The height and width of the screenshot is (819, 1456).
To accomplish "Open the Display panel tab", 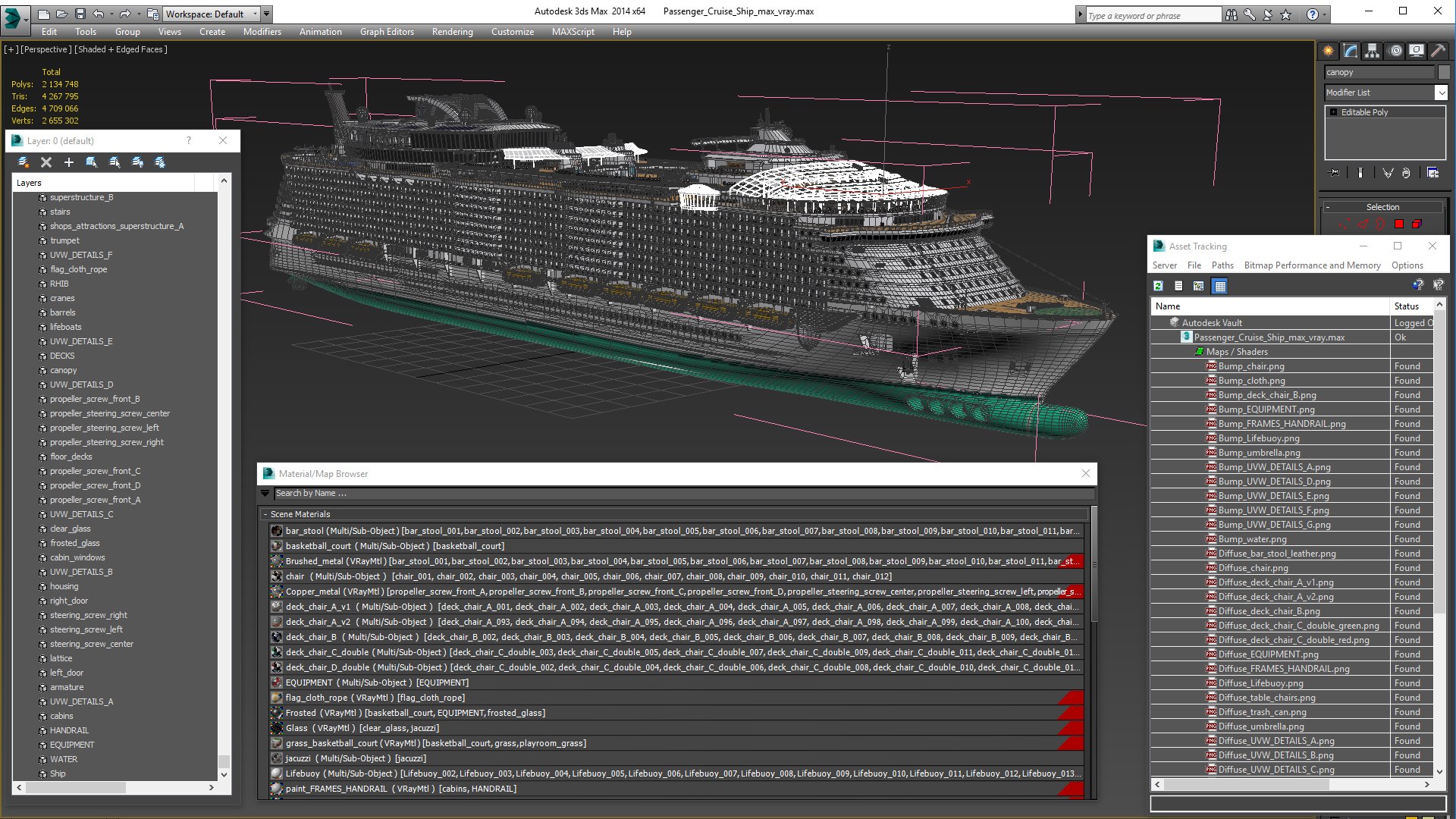I will pyautogui.click(x=1417, y=51).
